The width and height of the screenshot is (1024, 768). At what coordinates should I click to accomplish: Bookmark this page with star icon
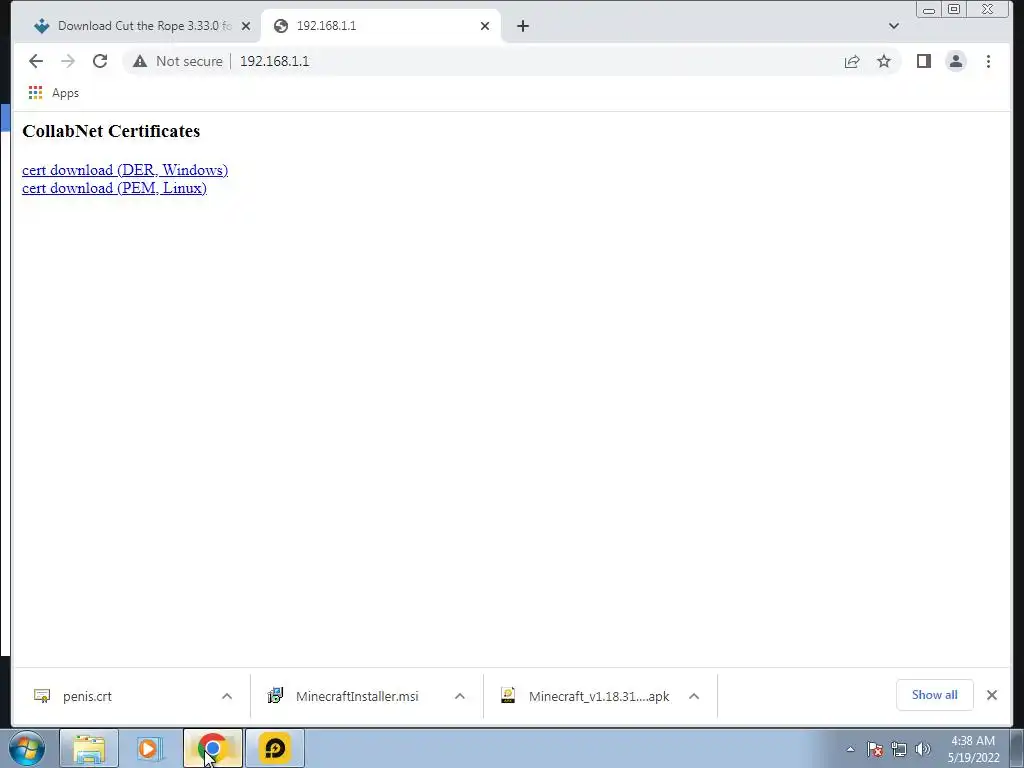884,61
